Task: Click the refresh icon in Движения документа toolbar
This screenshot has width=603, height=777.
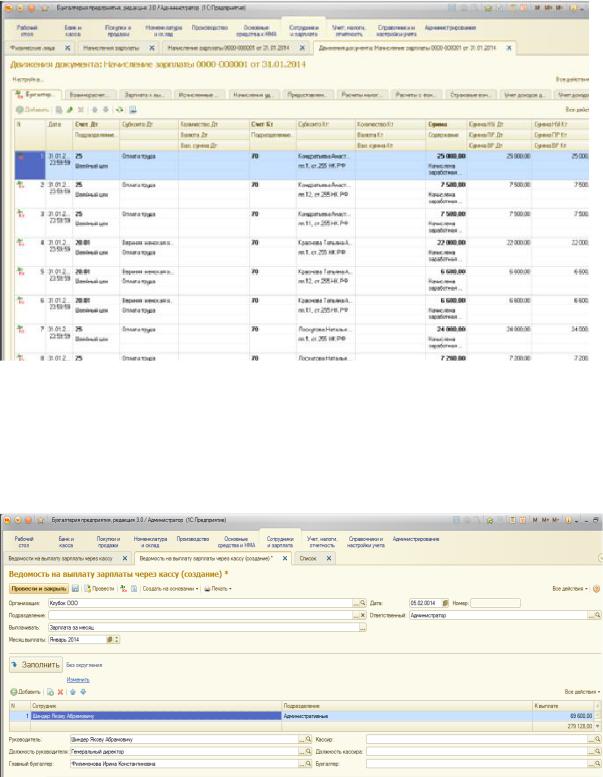Action: (x=119, y=110)
